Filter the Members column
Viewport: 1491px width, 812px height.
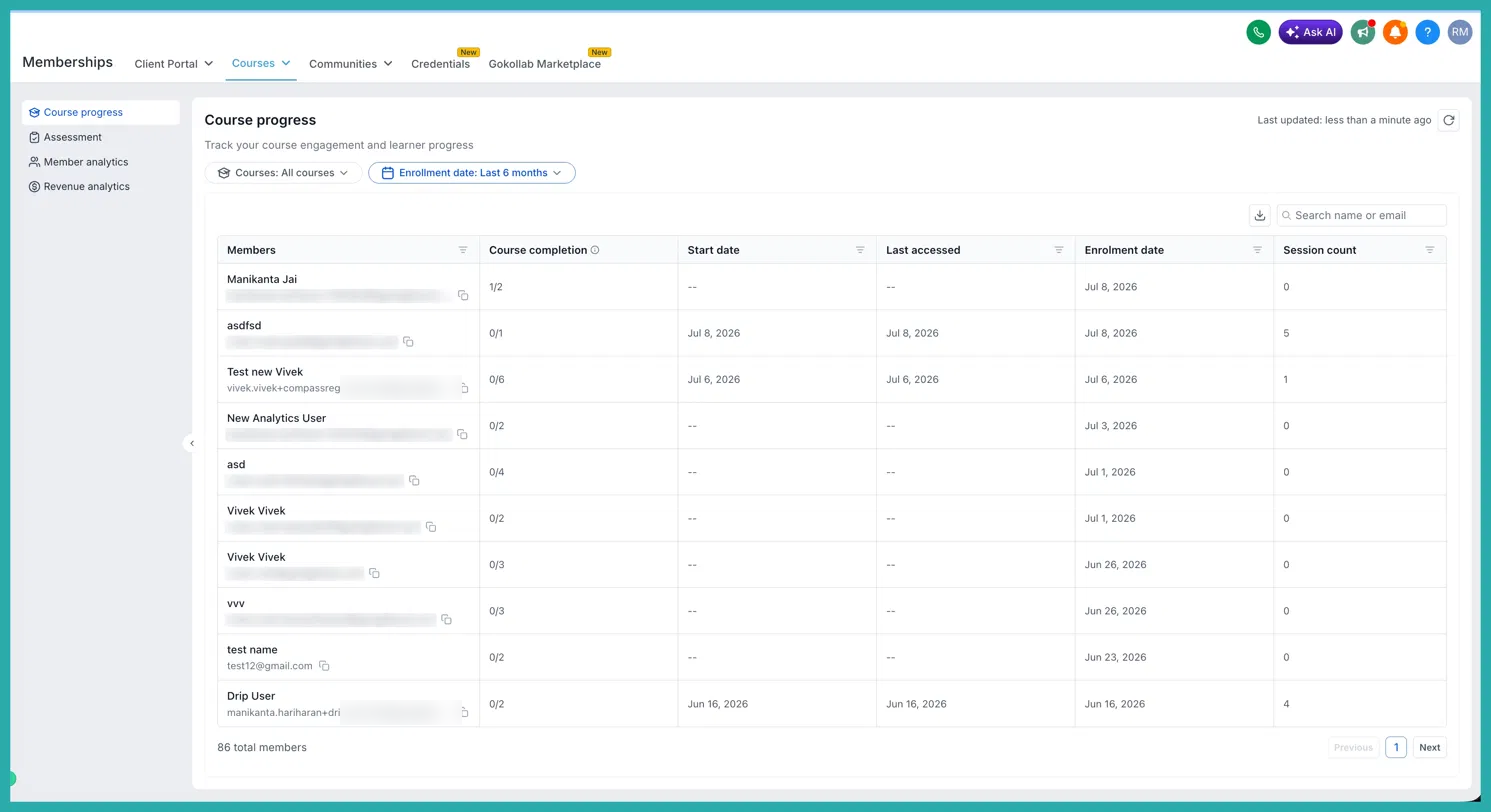463,250
